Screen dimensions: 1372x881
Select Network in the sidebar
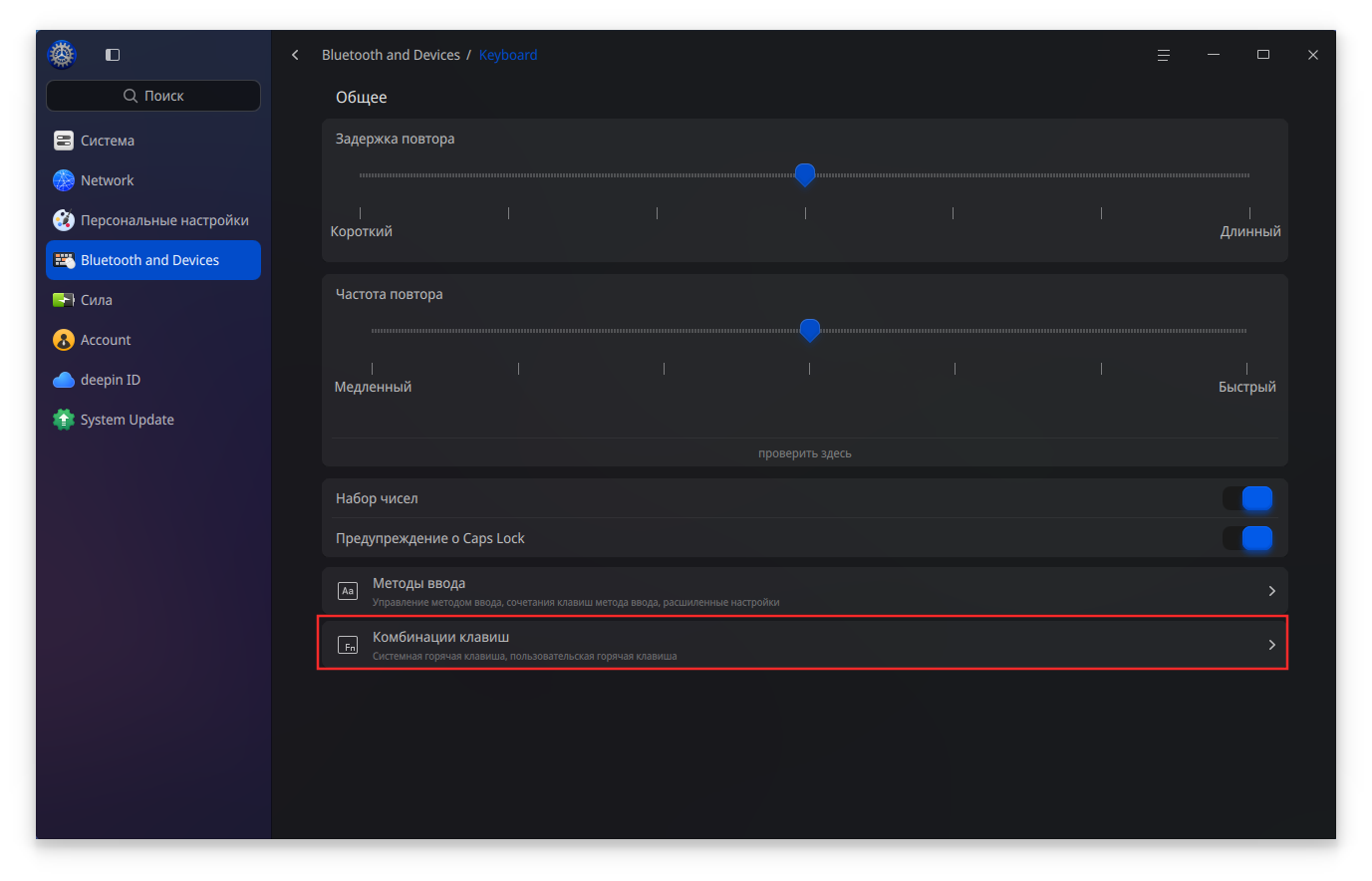[x=153, y=180]
